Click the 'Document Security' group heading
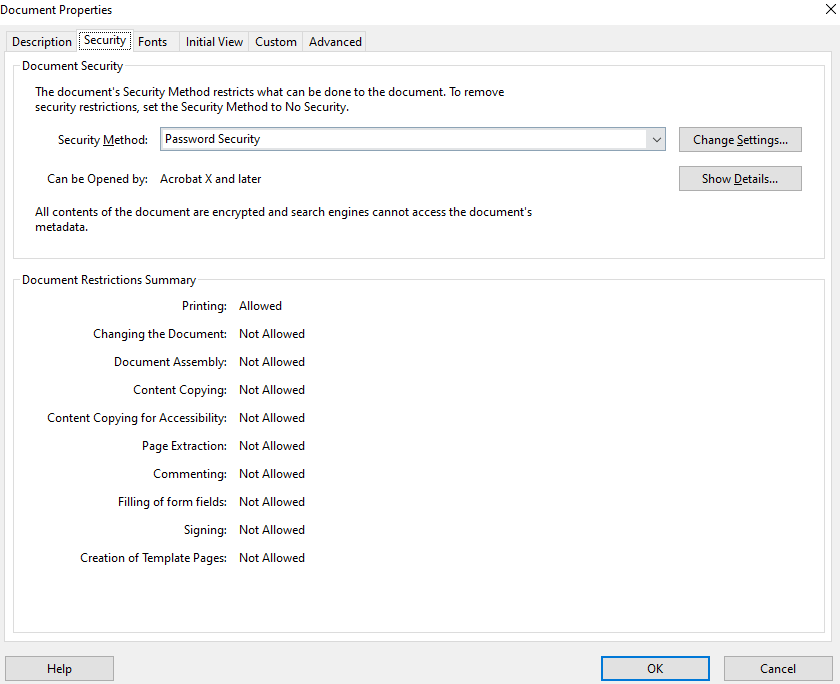 pyautogui.click(x=72, y=66)
